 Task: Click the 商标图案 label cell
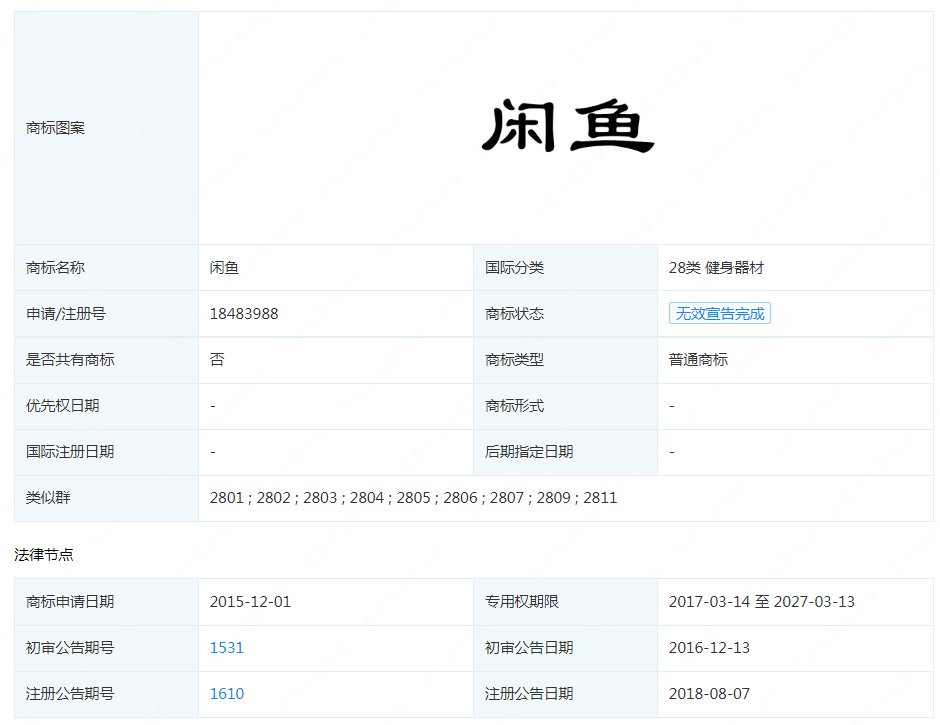click(107, 128)
